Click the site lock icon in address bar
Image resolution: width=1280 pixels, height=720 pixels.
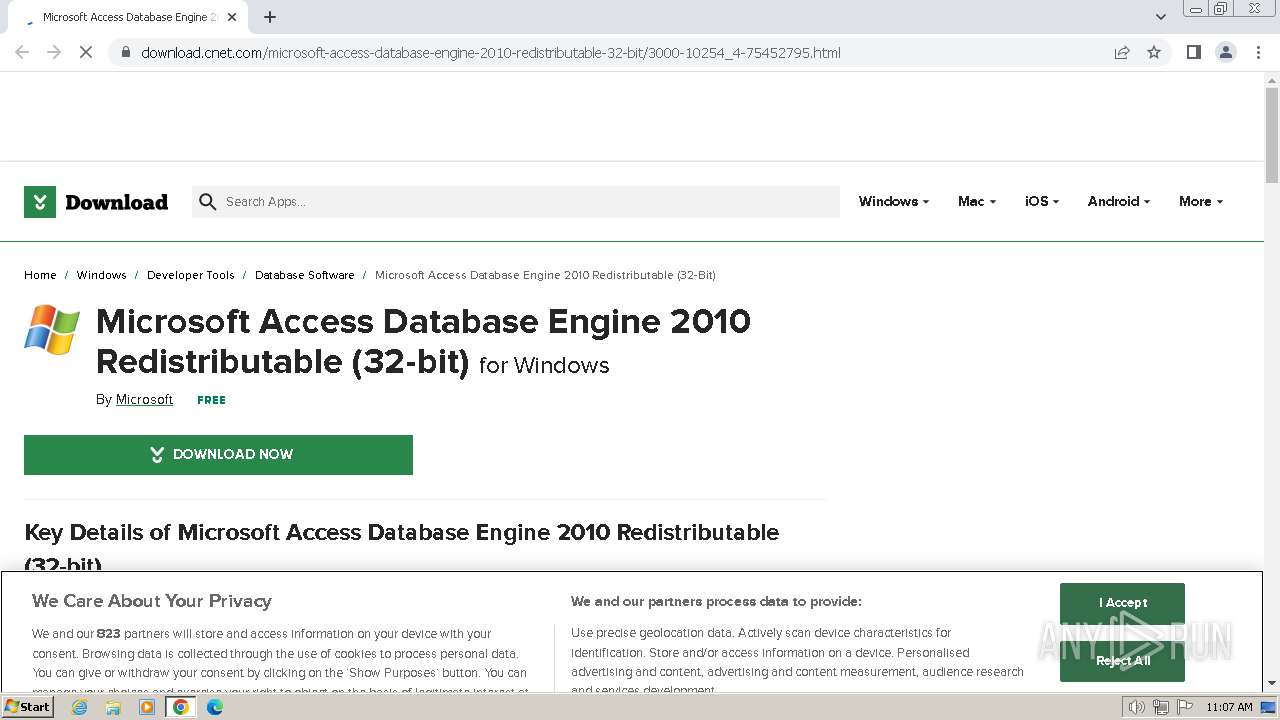126,53
